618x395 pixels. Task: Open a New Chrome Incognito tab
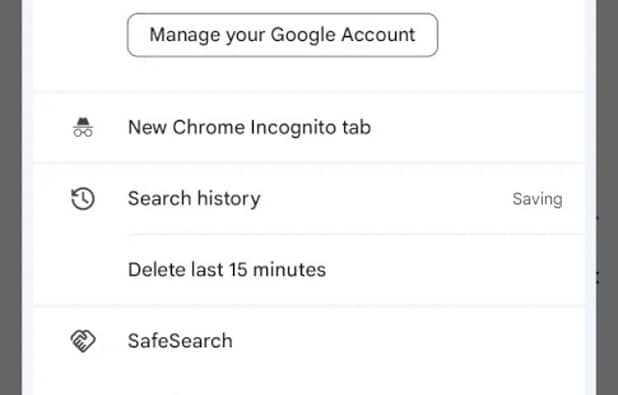click(x=308, y=127)
